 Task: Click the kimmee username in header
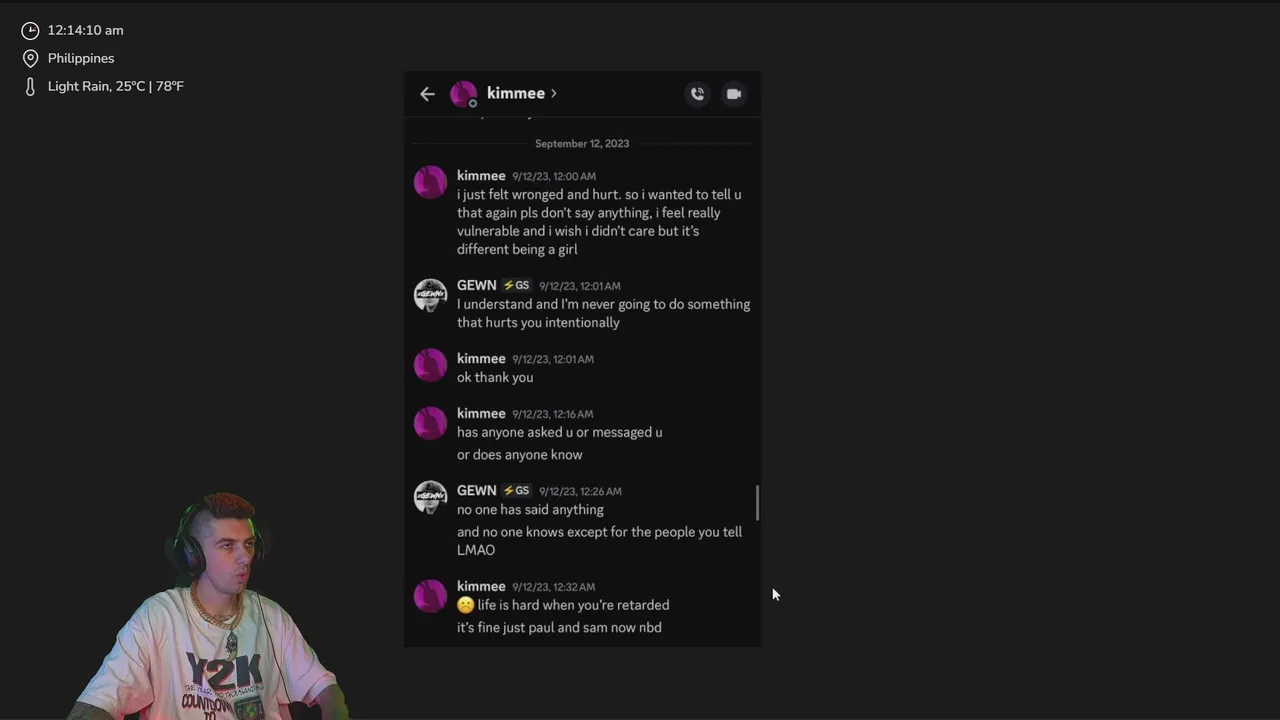[516, 93]
